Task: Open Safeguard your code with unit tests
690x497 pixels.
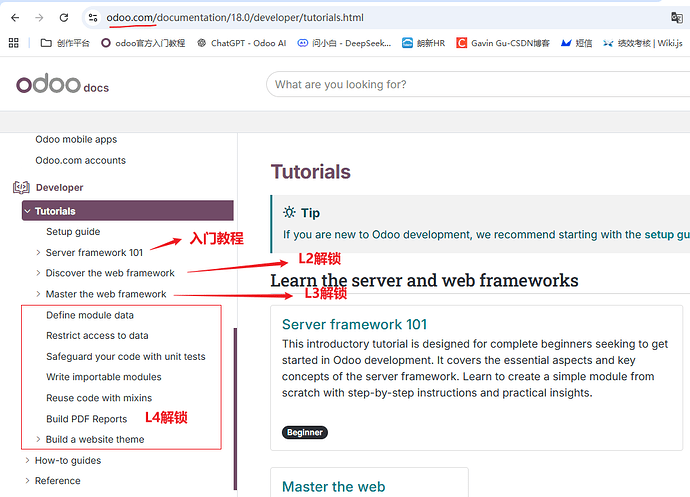Action: (x=126, y=356)
